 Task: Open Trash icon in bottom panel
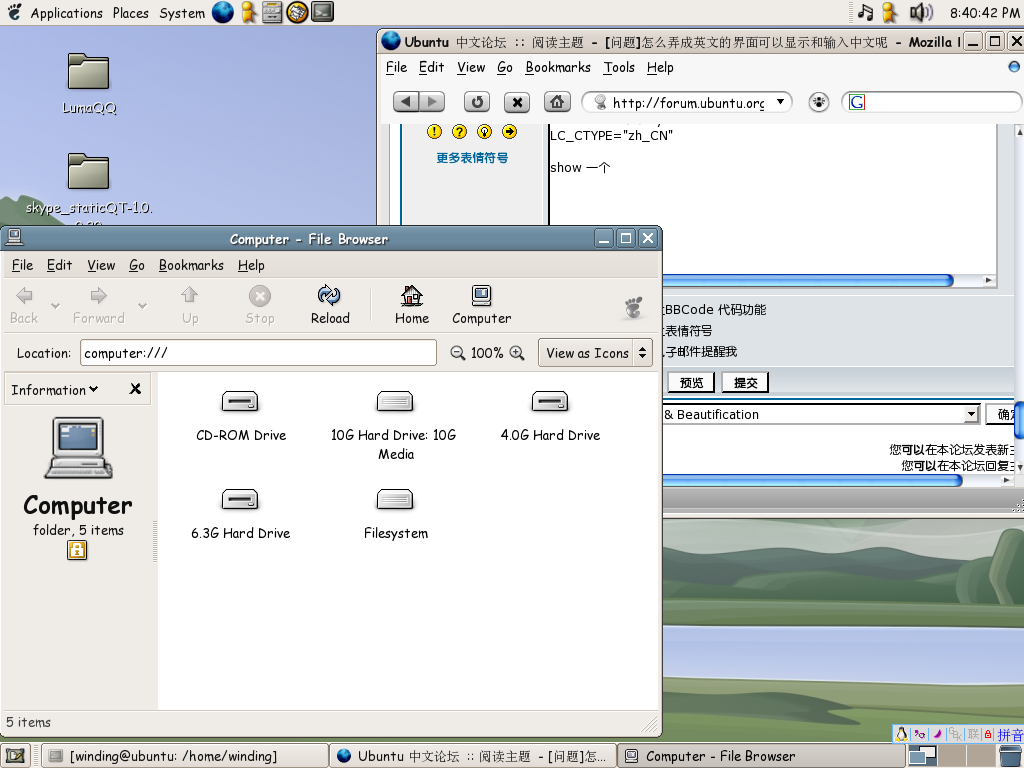point(1010,756)
